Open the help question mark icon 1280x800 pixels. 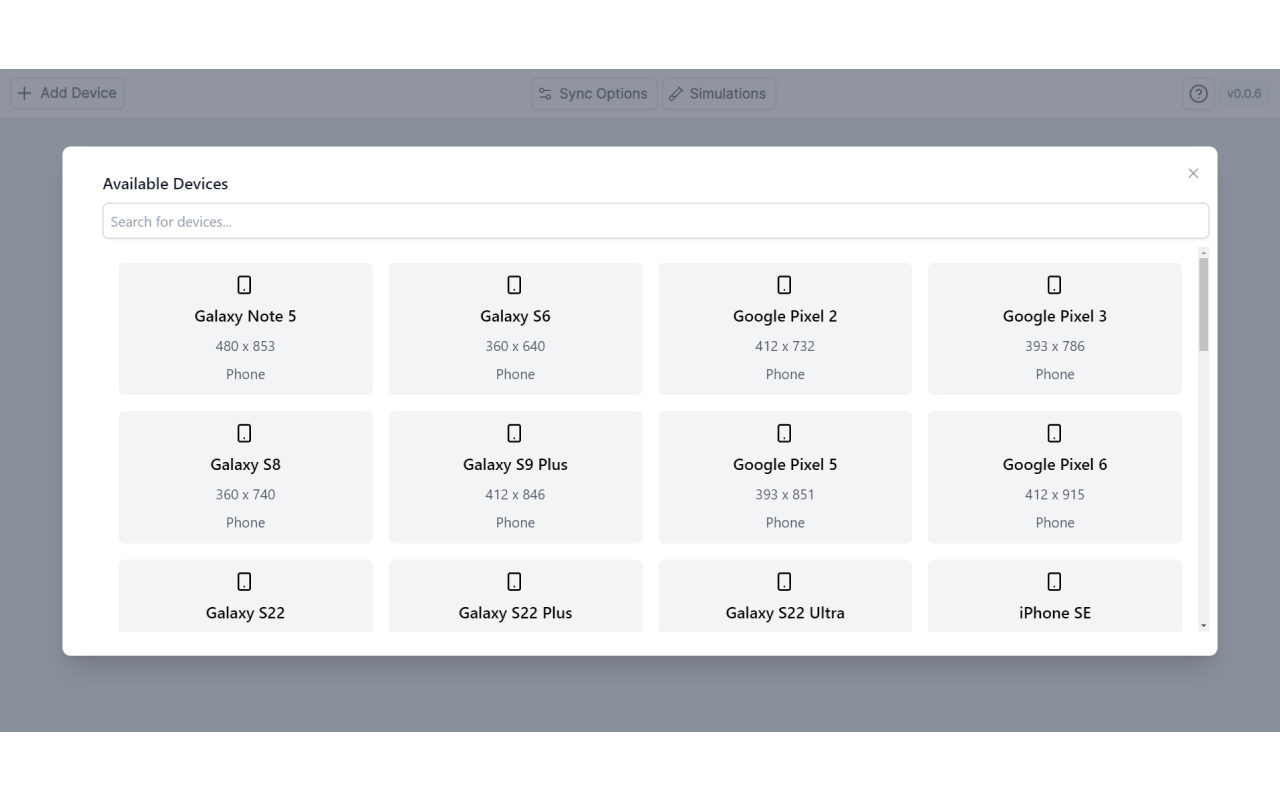click(1198, 93)
